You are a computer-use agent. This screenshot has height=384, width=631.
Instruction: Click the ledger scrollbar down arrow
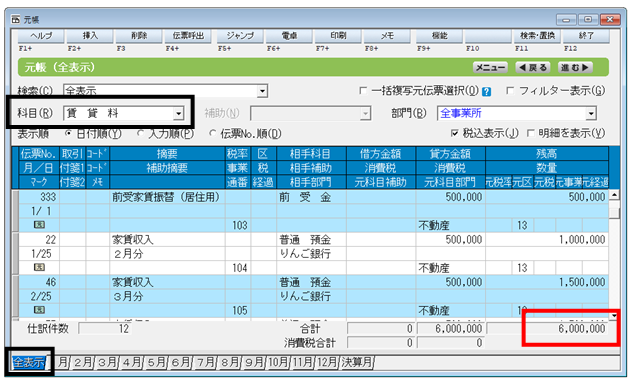pos(614,316)
